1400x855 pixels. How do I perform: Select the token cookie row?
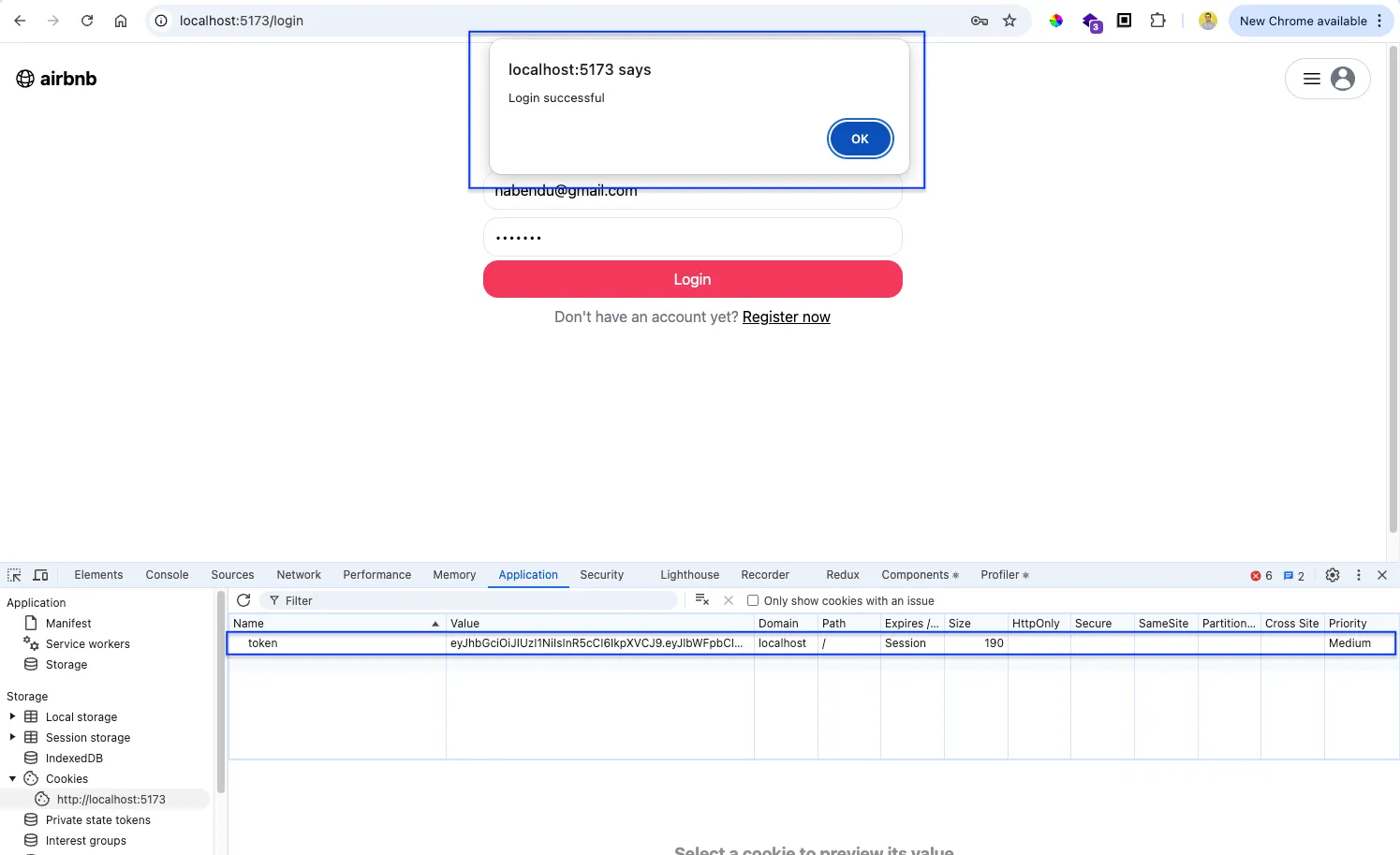tap(811, 643)
